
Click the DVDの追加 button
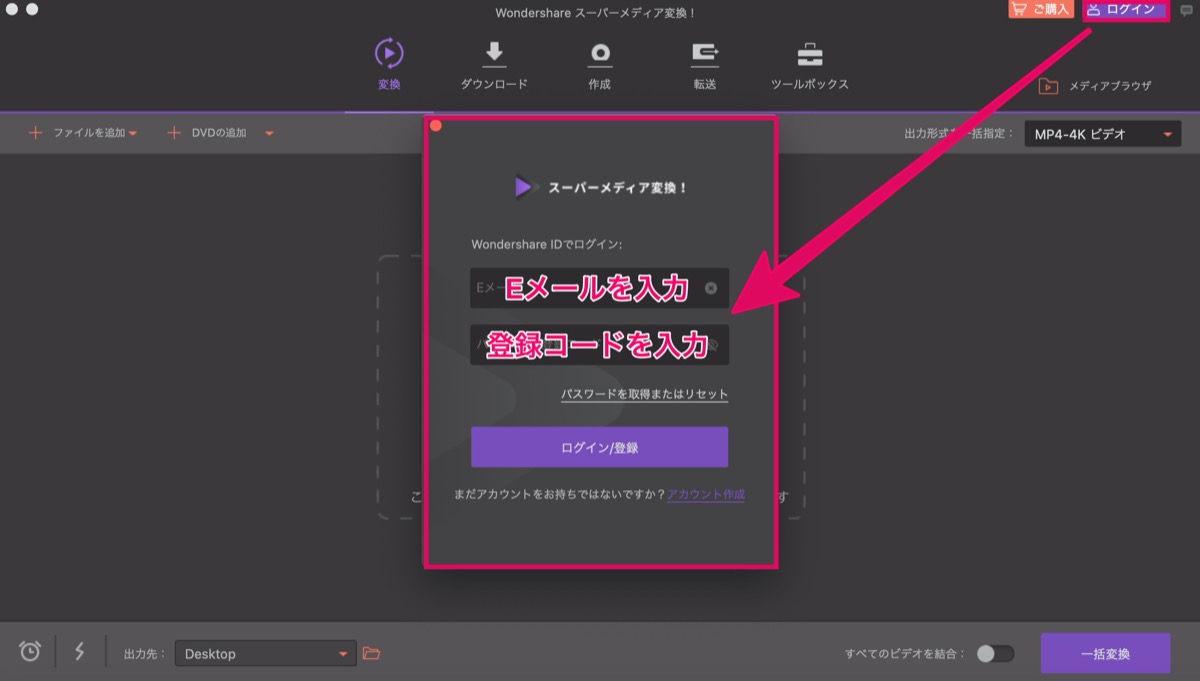(x=207, y=133)
